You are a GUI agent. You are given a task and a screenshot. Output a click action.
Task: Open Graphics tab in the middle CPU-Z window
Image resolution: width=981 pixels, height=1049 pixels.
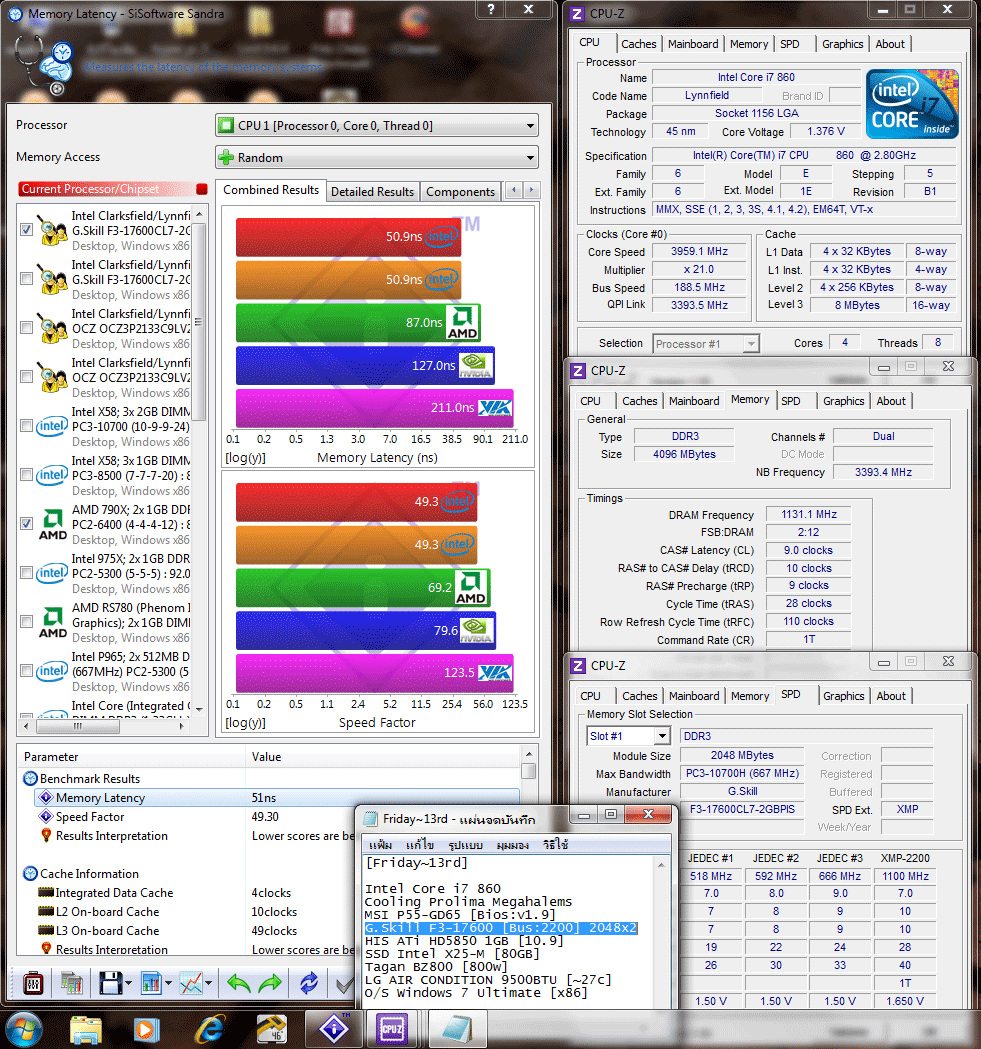point(843,401)
